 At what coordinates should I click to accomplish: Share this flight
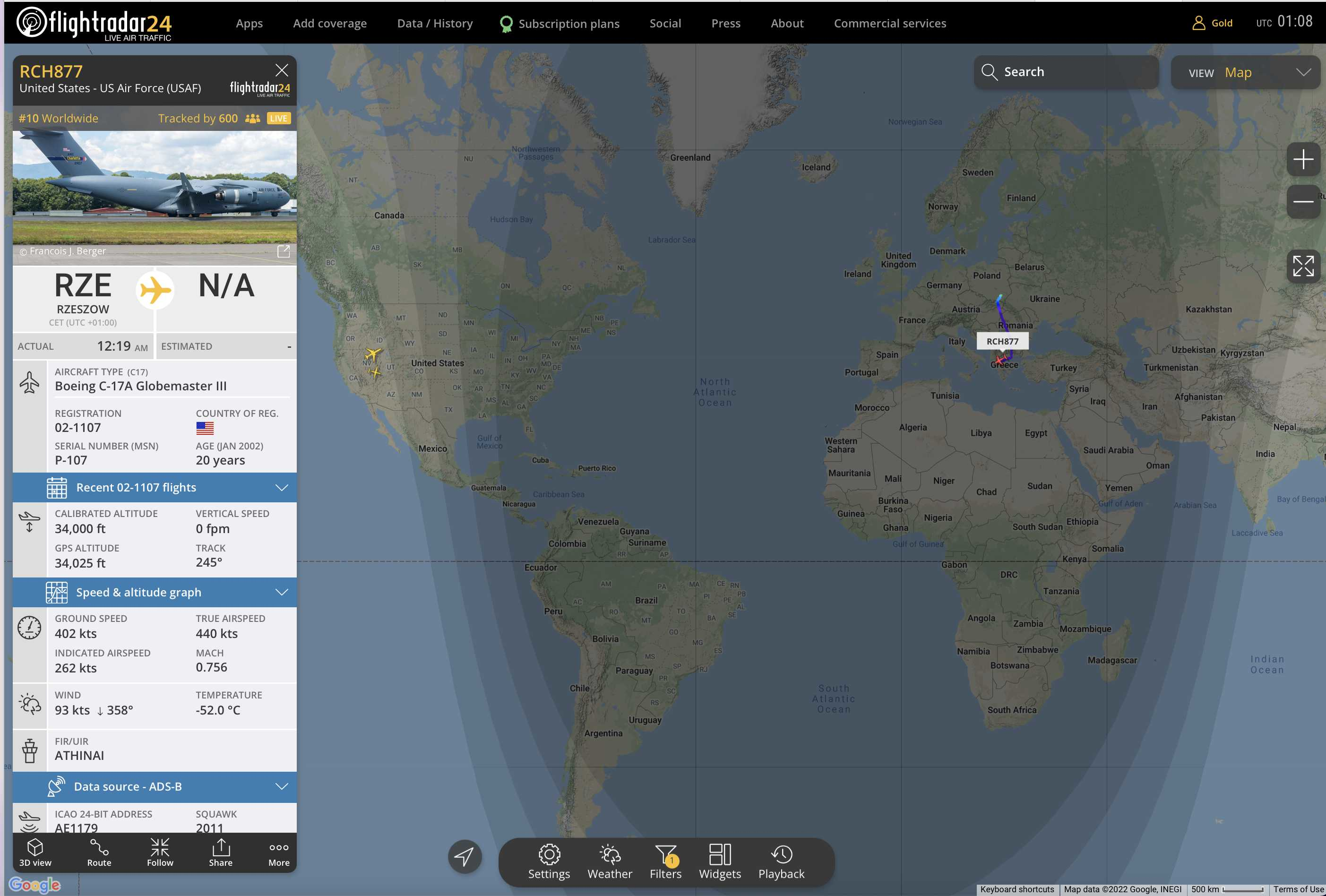221,852
